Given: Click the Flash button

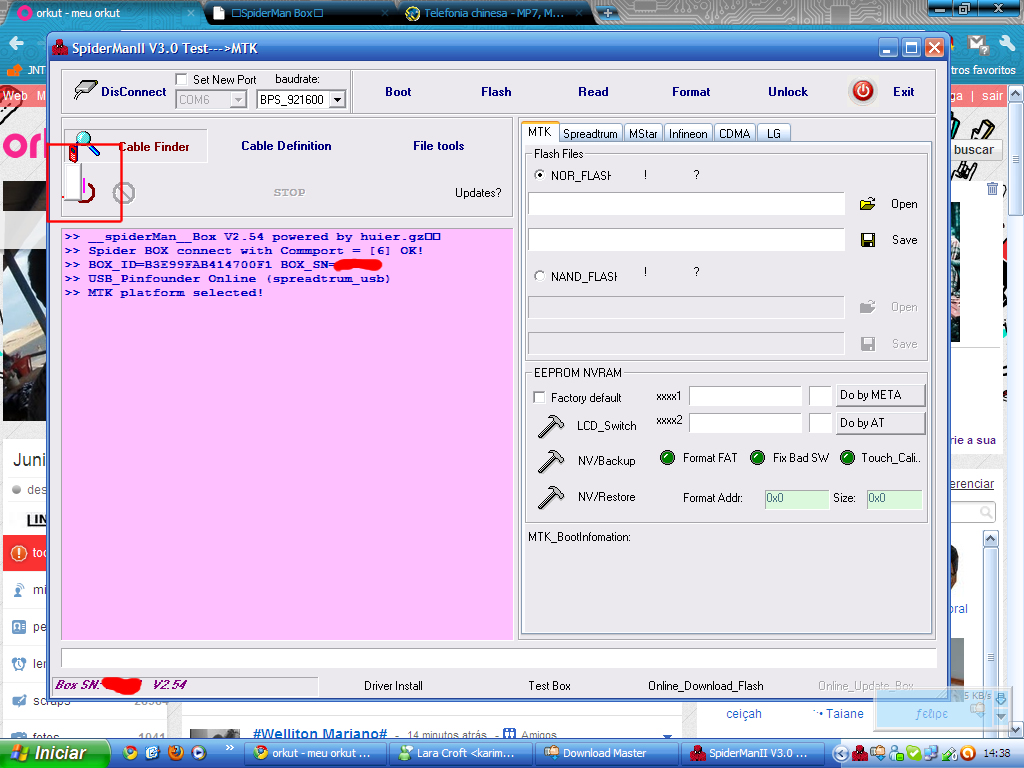Looking at the screenshot, I should tap(496, 92).
